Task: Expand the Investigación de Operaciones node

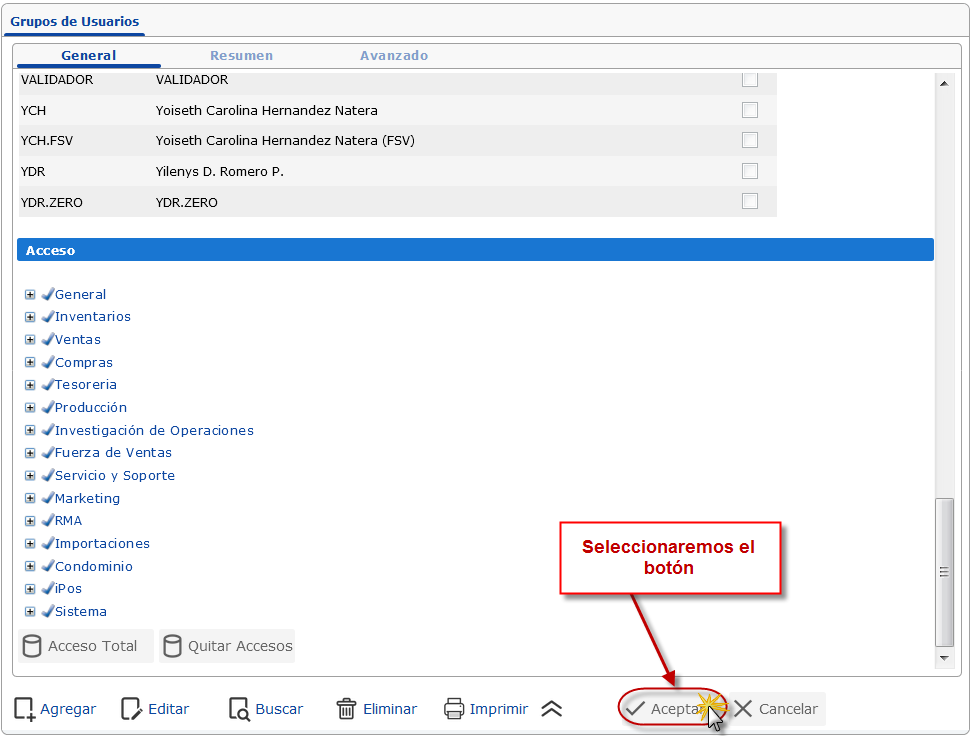Action: [30, 430]
